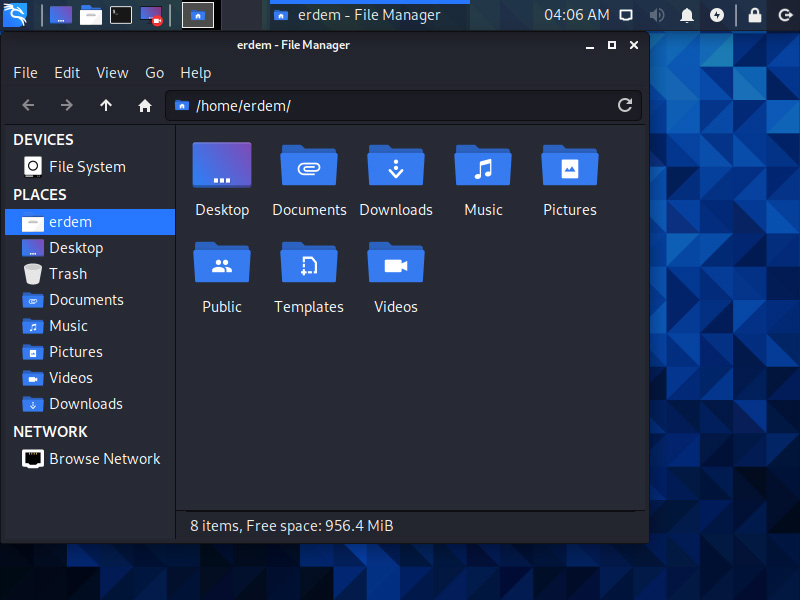Click the go-up parent directory arrow

[x=105, y=105]
